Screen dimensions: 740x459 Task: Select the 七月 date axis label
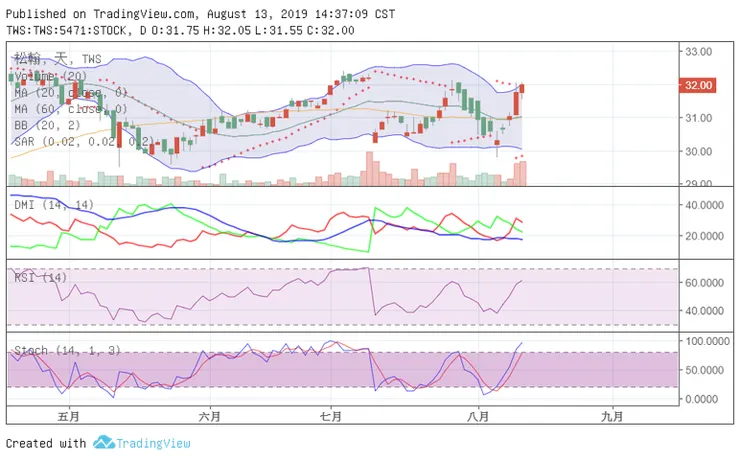click(x=331, y=417)
